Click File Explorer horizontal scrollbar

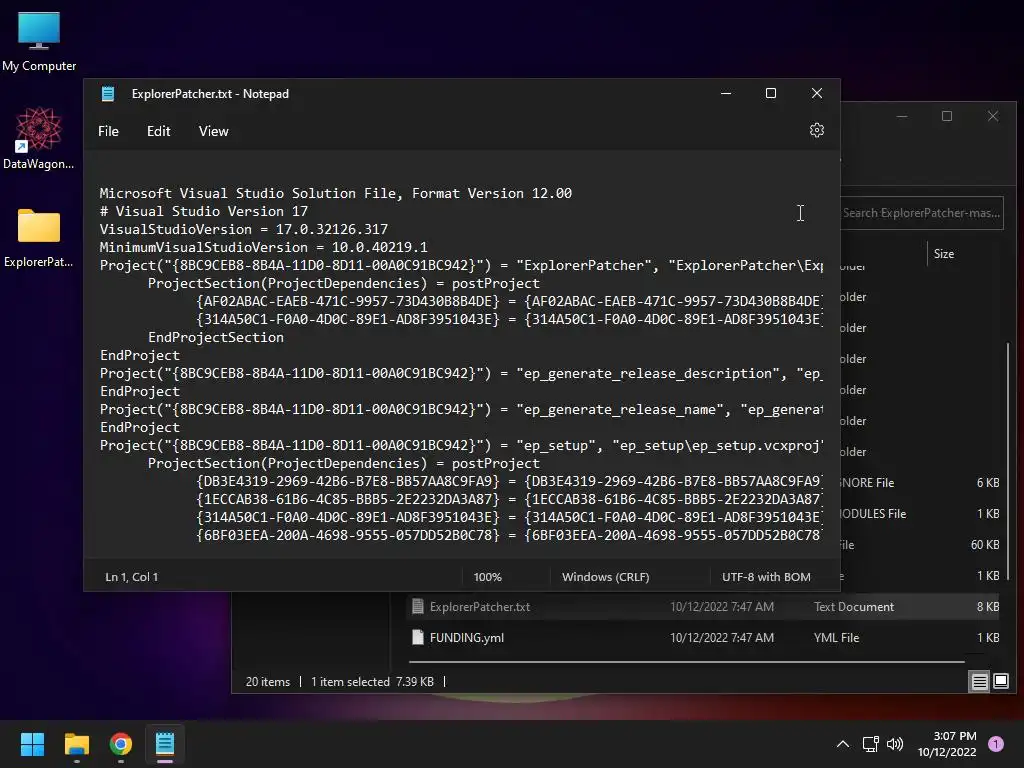686,662
